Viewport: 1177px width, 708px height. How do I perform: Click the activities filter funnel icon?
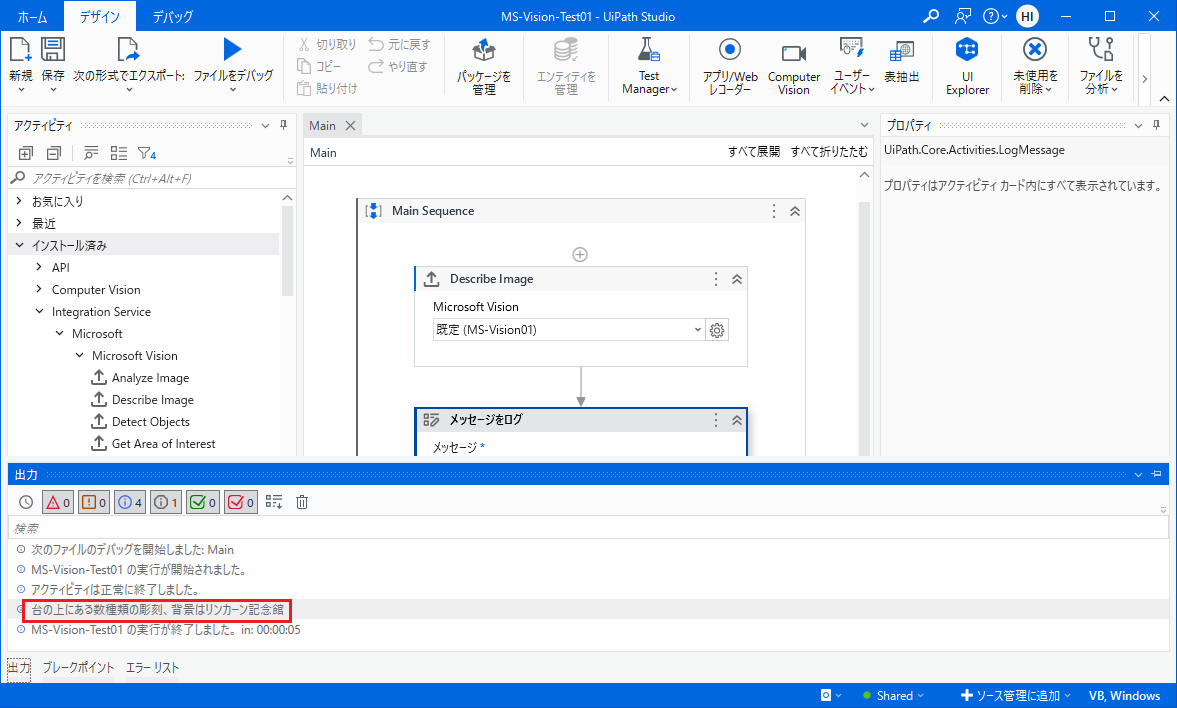click(x=146, y=153)
